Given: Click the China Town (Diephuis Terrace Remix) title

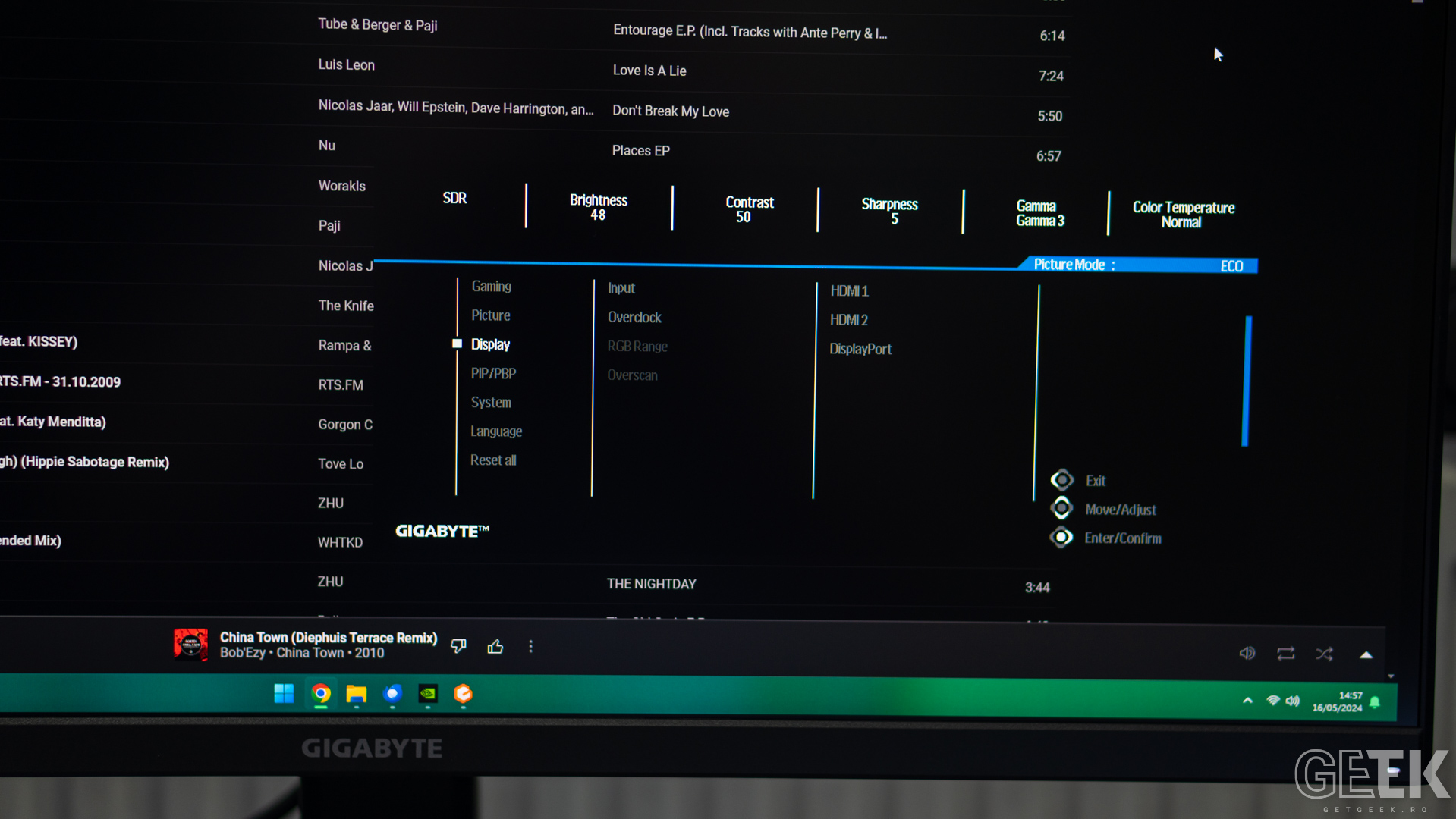Looking at the screenshot, I should click(x=329, y=638).
